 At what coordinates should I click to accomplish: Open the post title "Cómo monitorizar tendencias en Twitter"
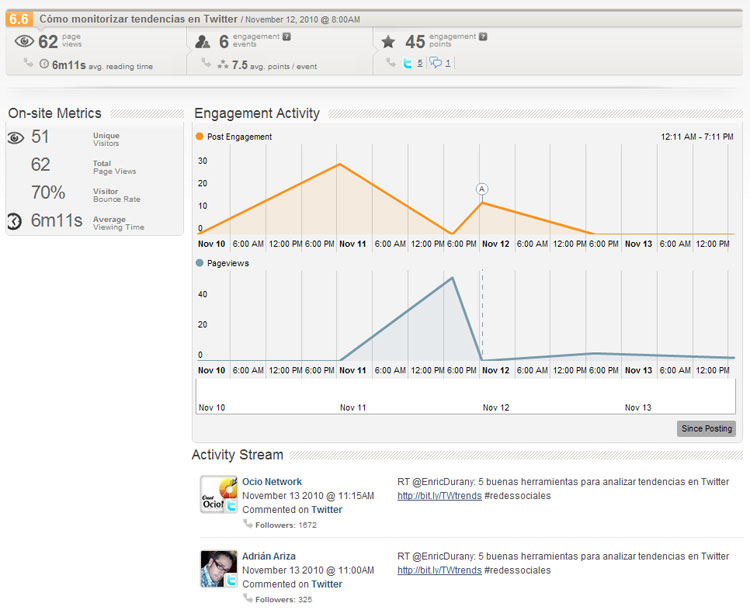(136, 19)
